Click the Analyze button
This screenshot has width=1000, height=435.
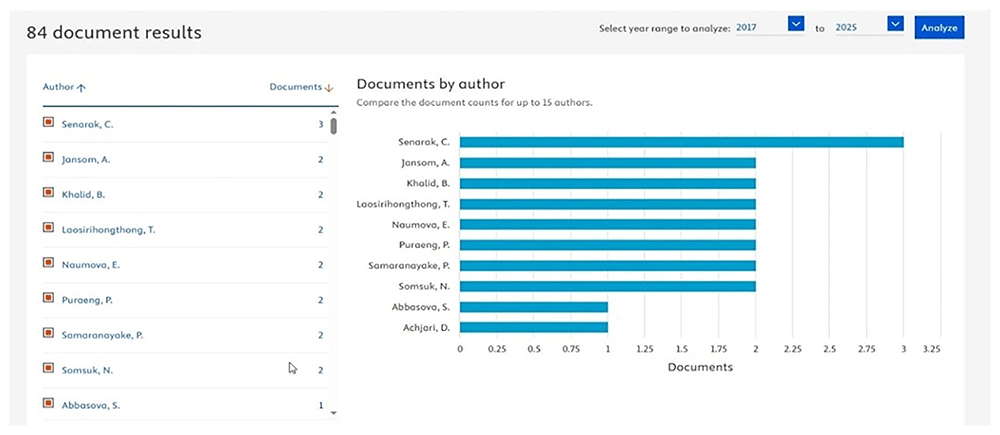coord(939,28)
